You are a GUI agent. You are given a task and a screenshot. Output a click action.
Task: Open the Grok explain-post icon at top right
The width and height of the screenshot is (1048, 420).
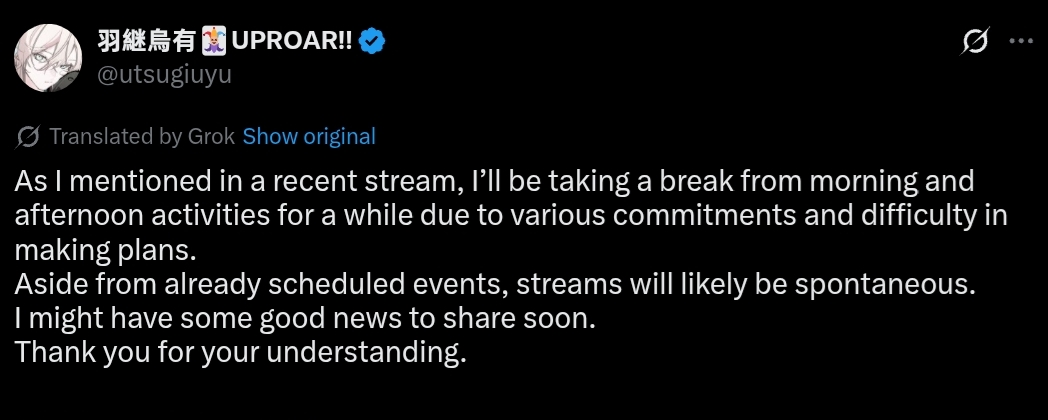[975, 42]
